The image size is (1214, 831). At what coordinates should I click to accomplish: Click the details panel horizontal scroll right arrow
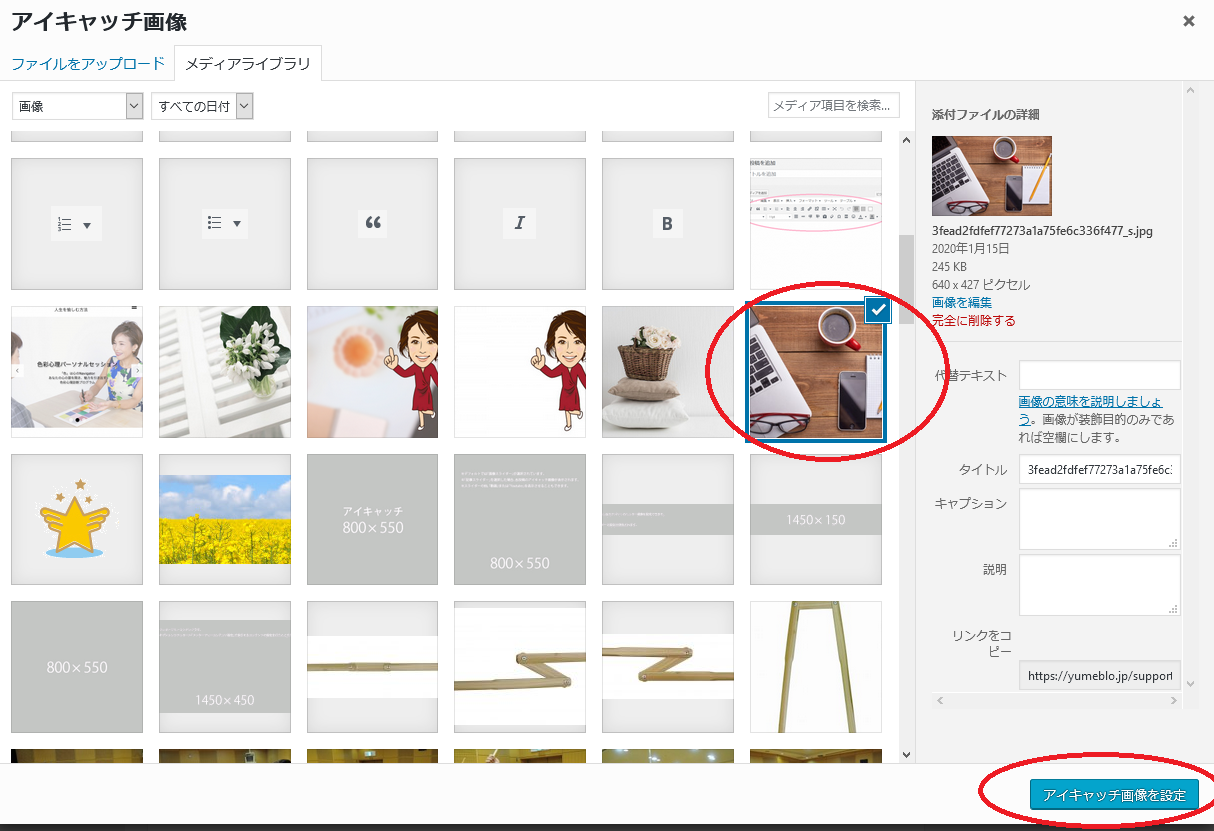[1175, 701]
